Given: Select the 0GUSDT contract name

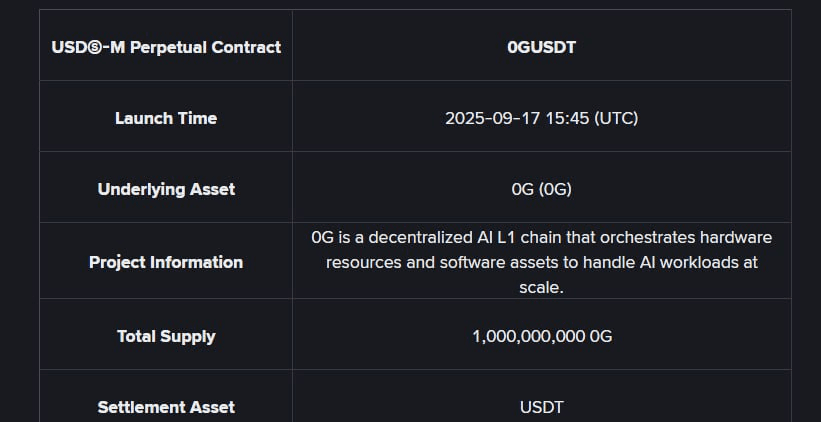Looking at the screenshot, I should tap(541, 47).
